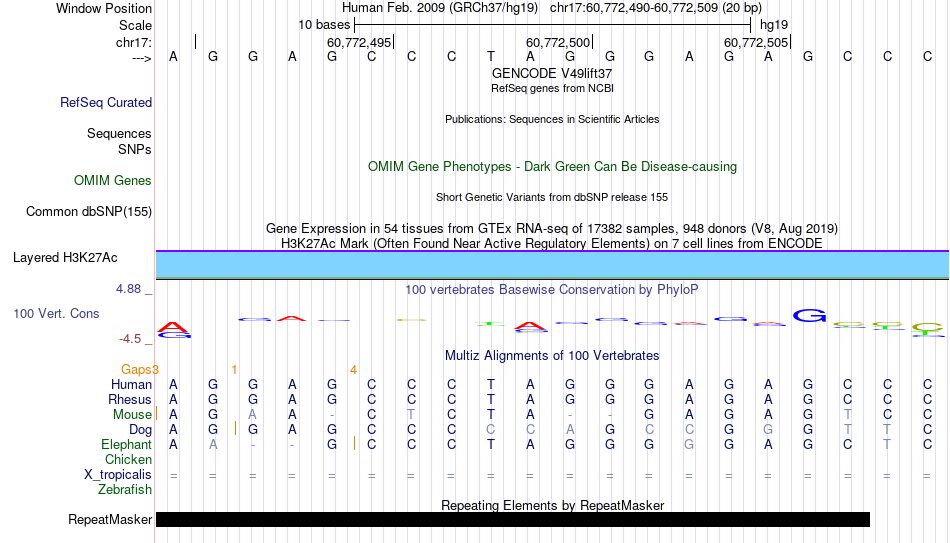Image resolution: width=950 pixels, height=543 pixels.
Task: Click the Sequences track label
Action: coord(119,133)
